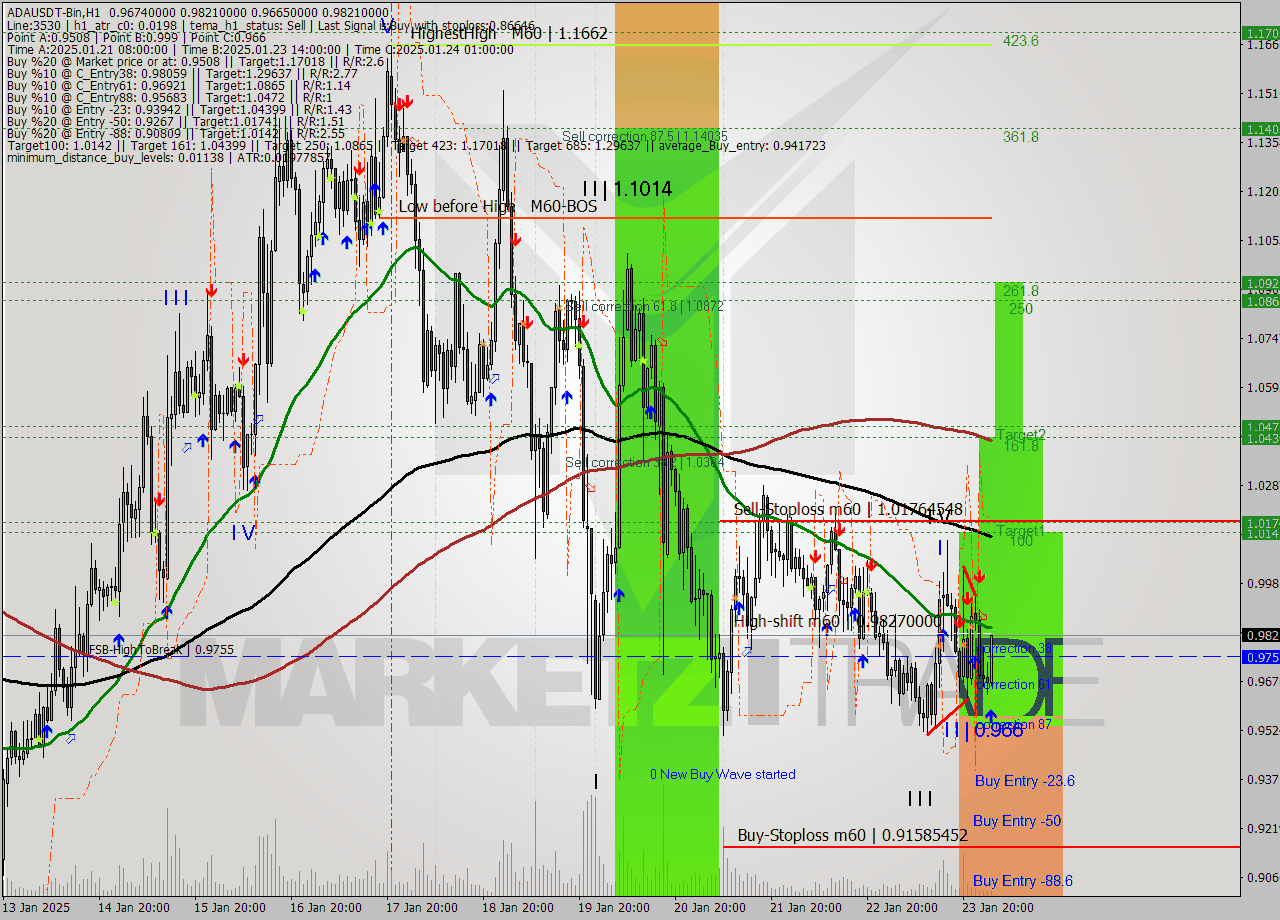Click the Sell-Stoploss m60 | 1.01764548 label
Screen dimensions: 1280x920
tap(848, 509)
